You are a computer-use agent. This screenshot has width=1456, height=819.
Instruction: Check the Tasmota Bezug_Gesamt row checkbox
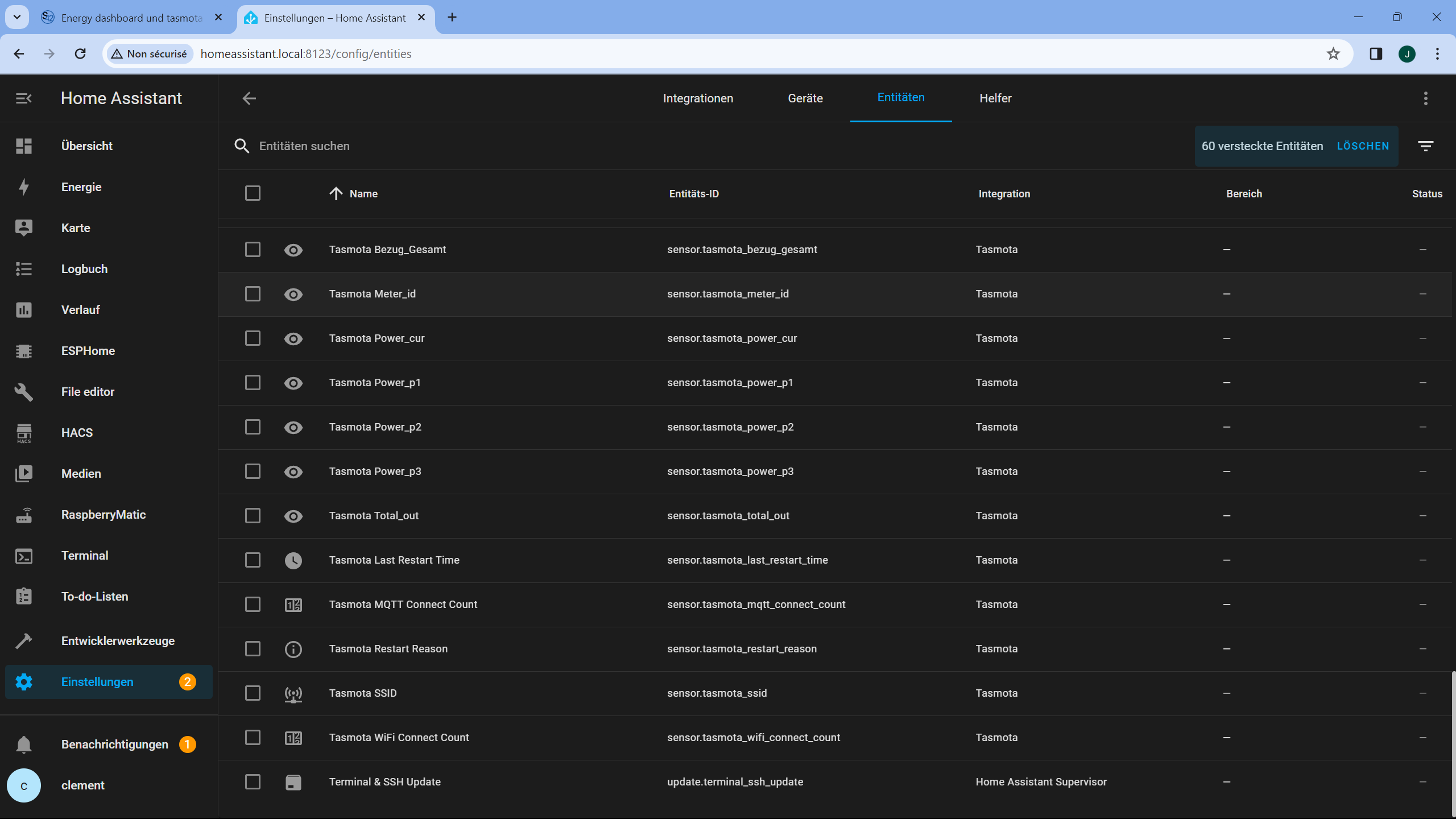pos(253,250)
